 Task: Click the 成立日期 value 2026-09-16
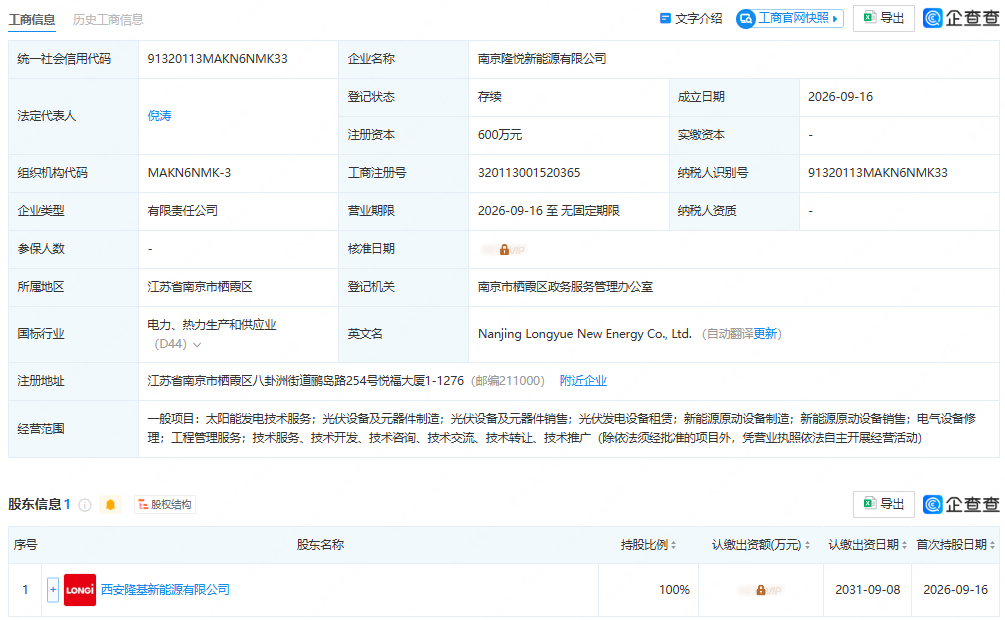click(x=840, y=97)
